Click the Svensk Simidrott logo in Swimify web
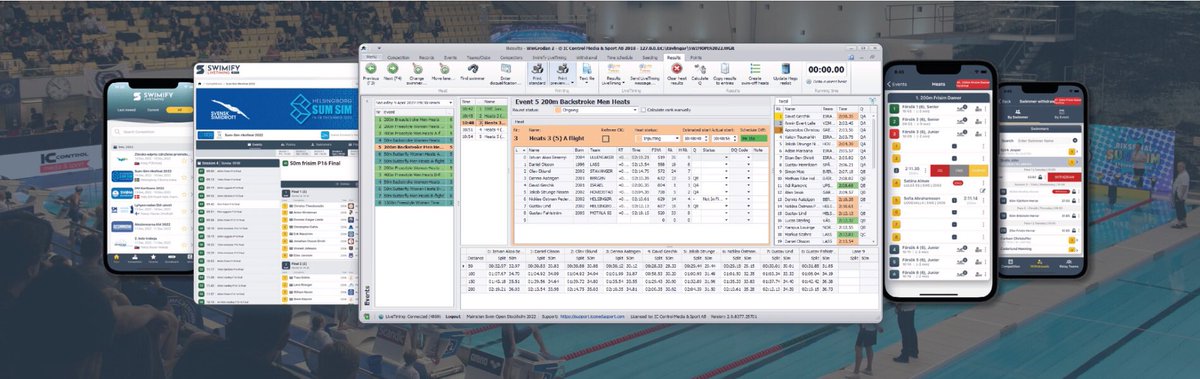Viewport: 1200px width, 379px height. (229, 110)
